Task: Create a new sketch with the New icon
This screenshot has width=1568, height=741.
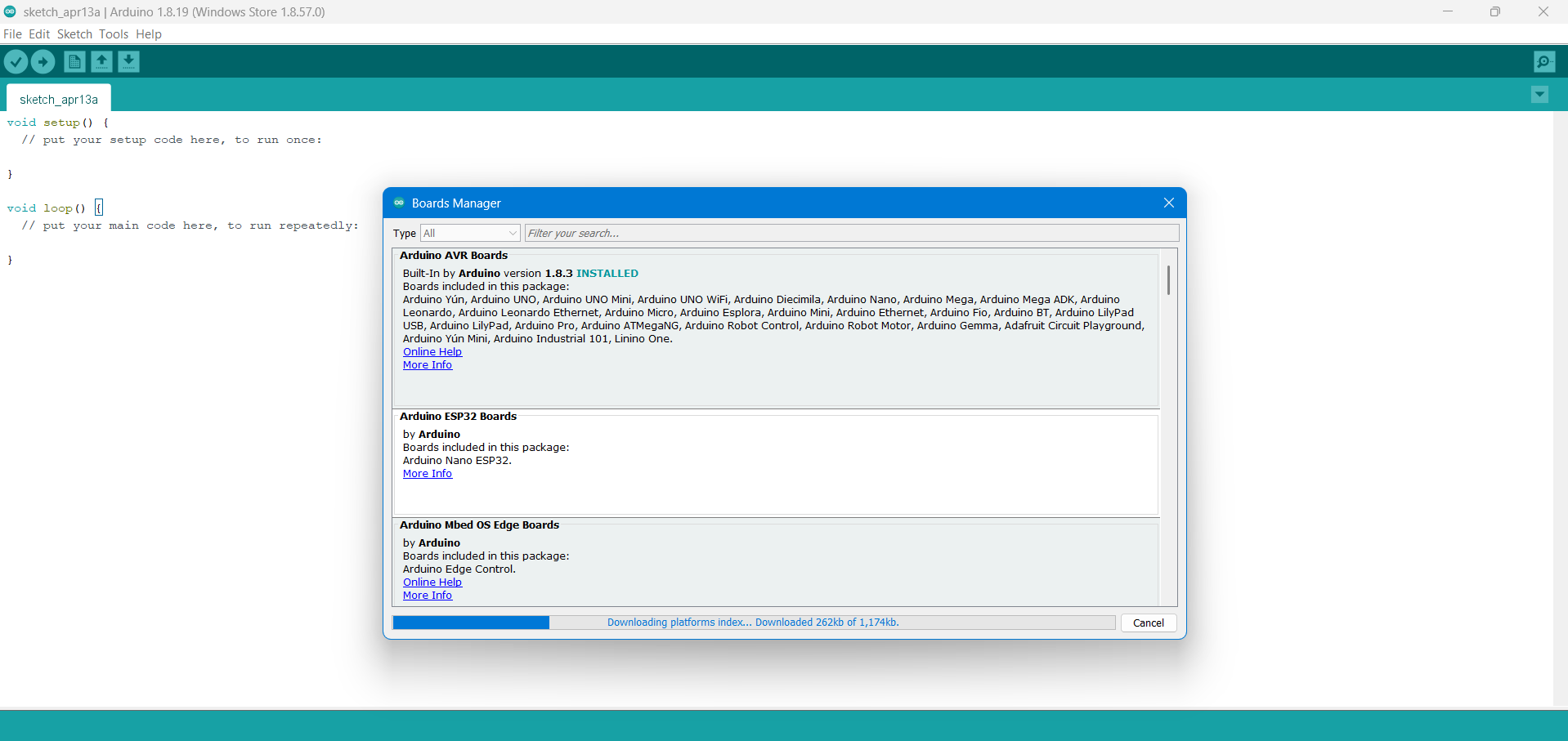Action: coord(74,61)
